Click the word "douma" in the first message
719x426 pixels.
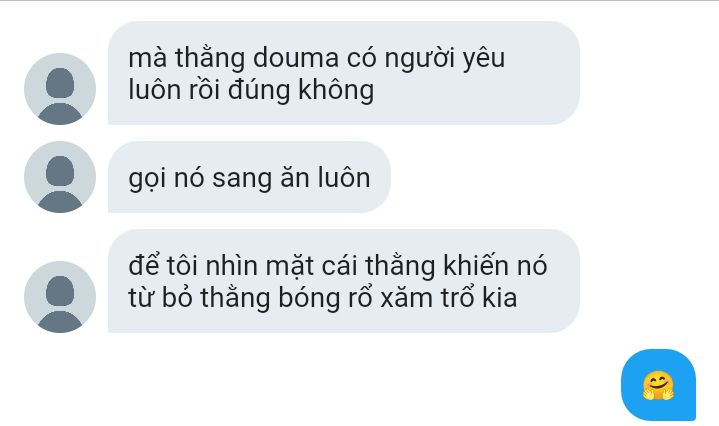point(296,59)
